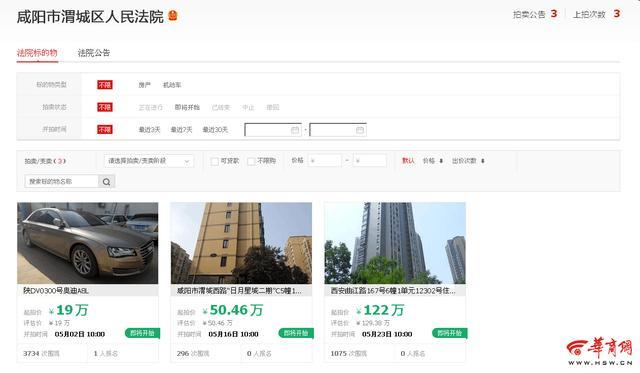The width and height of the screenshot is (640, 373).
Task: Open the Audi A8L car thumbnail
Action: [87, 243]
